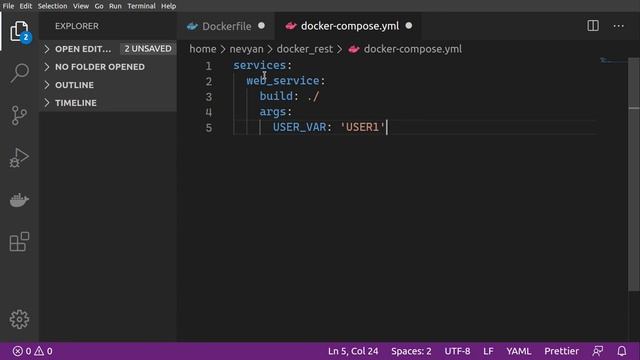This screenshot has height=360, width=640.
Task: Click the USER_VAR key on line 5
Action: pos(300,127)
